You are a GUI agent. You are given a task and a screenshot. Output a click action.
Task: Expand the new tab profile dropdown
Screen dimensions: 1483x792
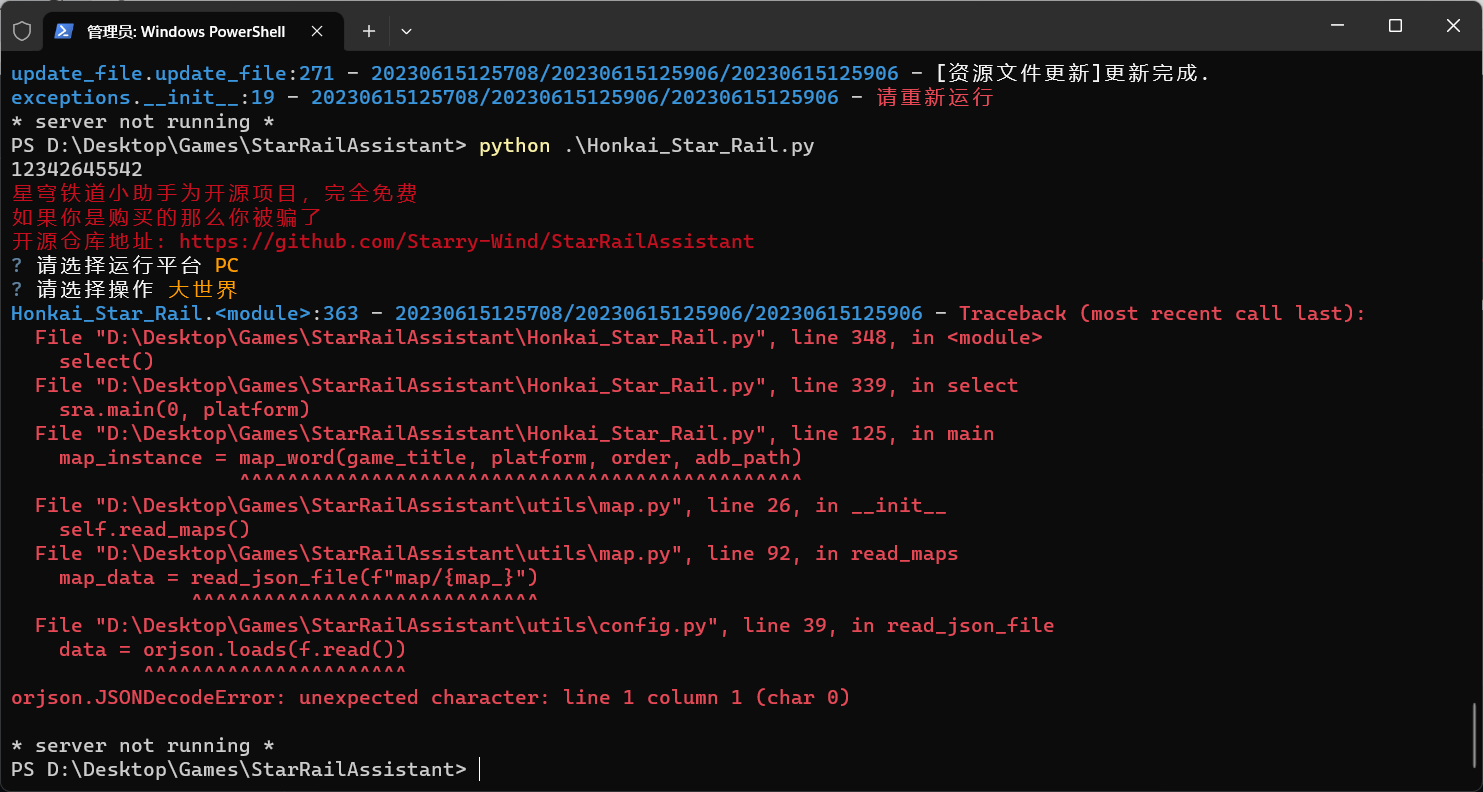click(406, 31)
